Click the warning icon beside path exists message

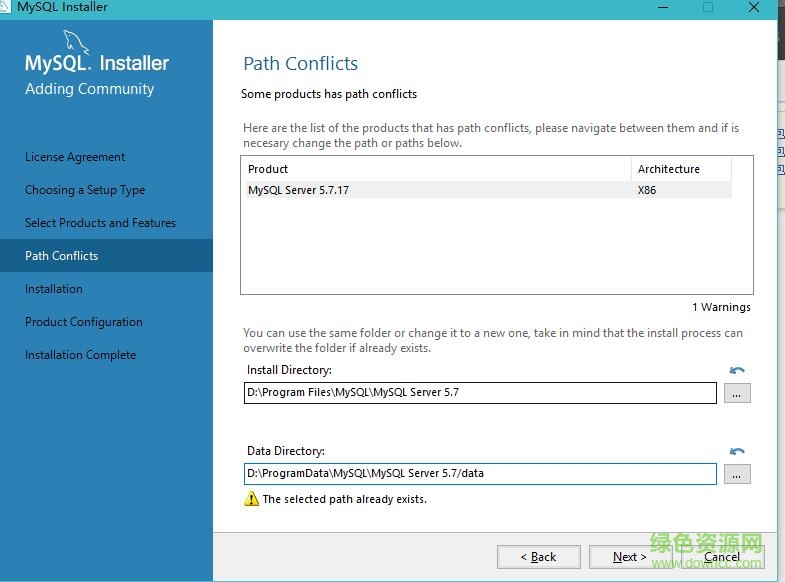251,499
